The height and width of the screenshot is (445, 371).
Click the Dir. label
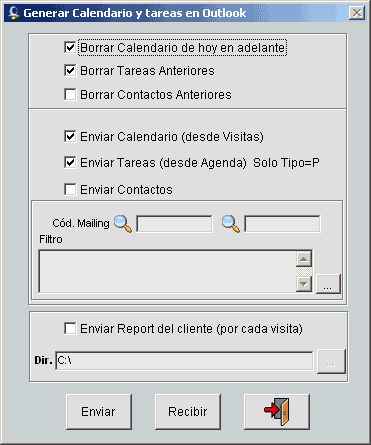point(43,360)
